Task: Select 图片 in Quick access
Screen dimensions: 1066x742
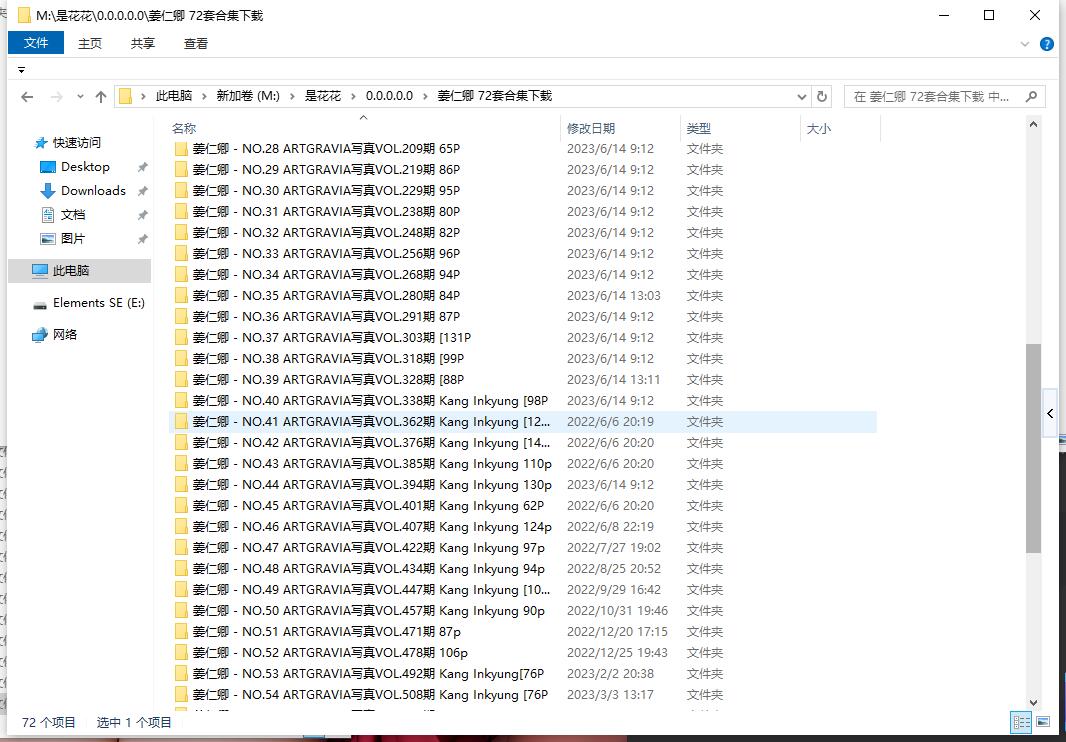Action: point(73,239)
